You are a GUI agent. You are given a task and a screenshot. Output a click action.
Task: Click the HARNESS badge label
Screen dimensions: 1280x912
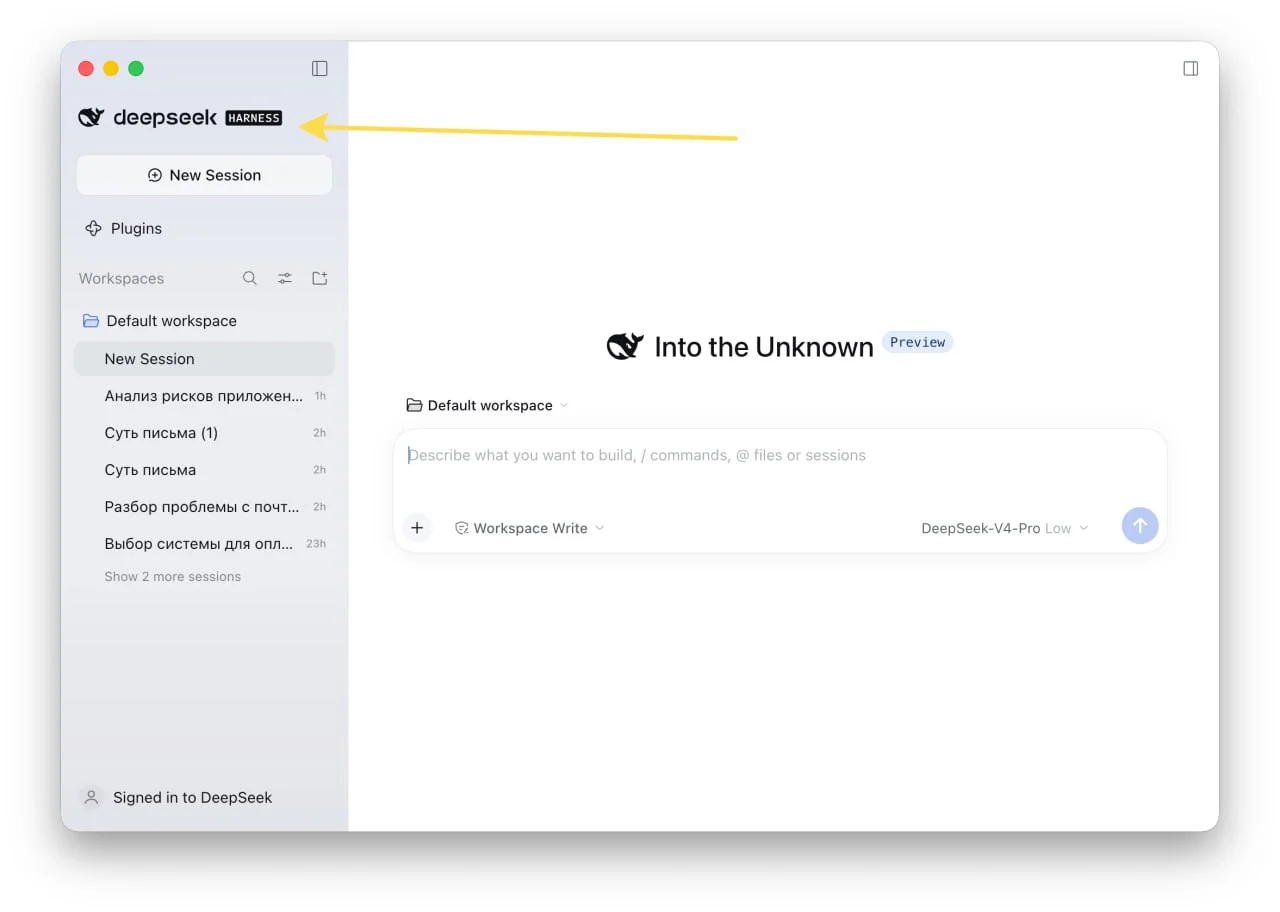[254, 118]
